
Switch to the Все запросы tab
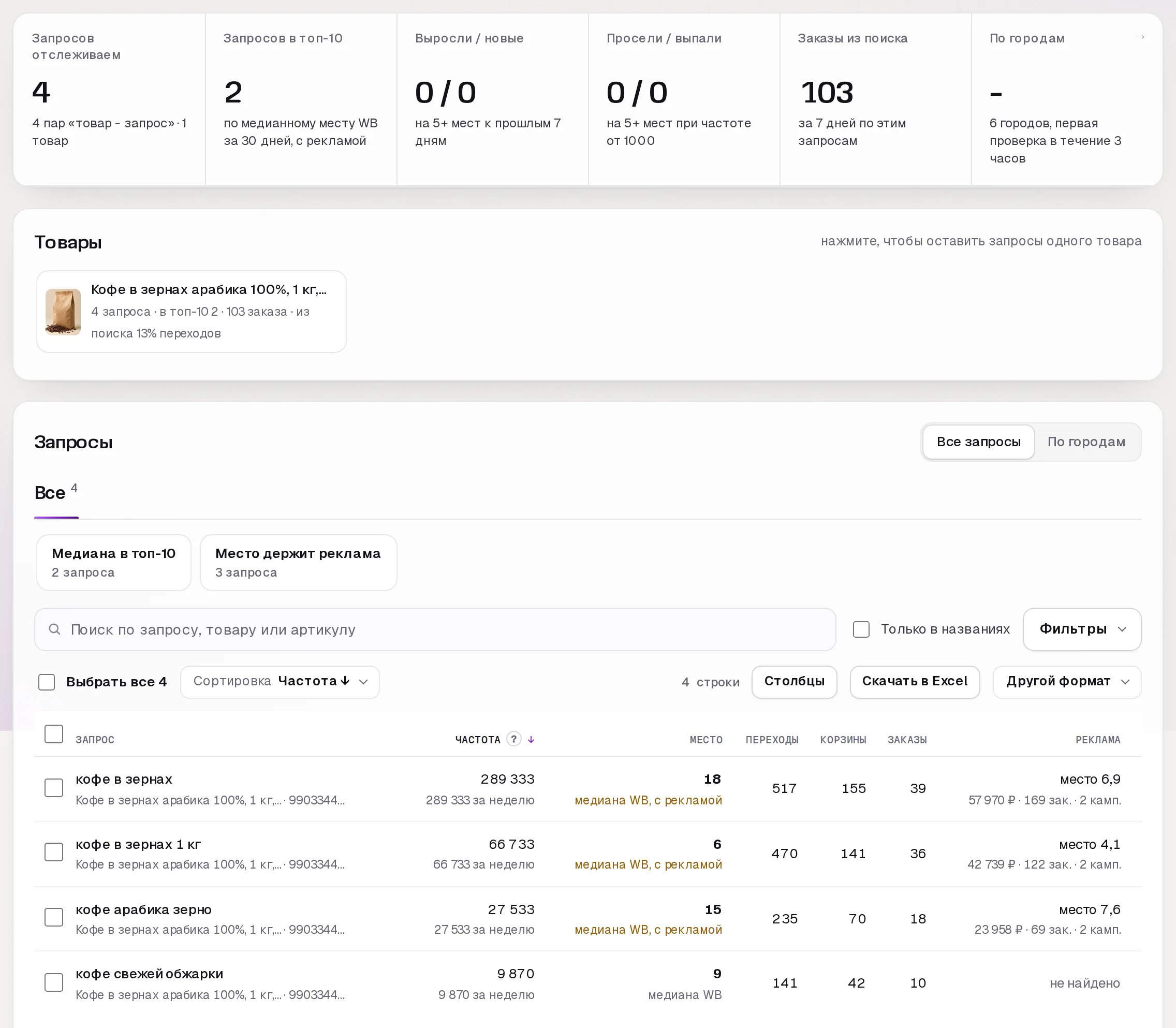(979, 442)
